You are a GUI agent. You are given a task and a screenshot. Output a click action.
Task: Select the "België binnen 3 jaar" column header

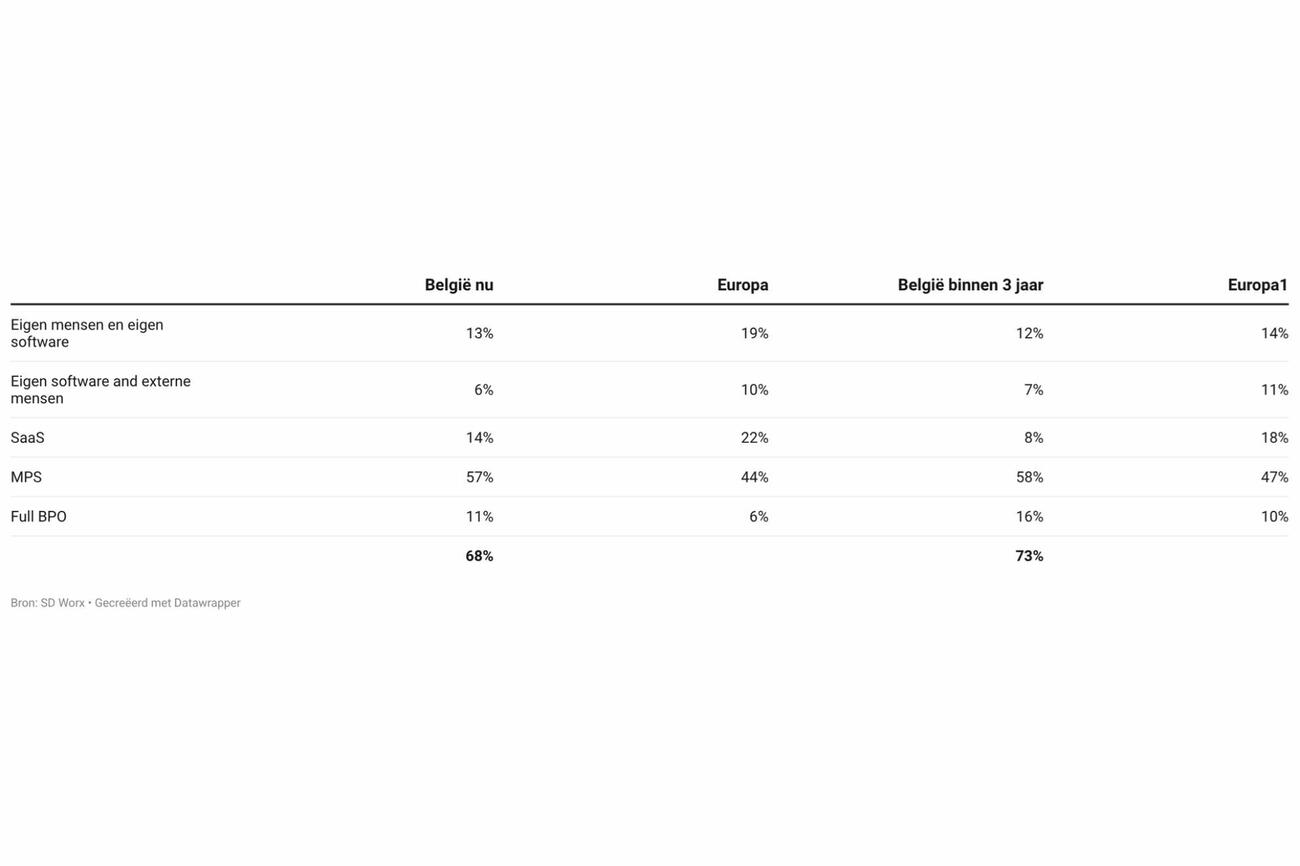click(970, 285)
